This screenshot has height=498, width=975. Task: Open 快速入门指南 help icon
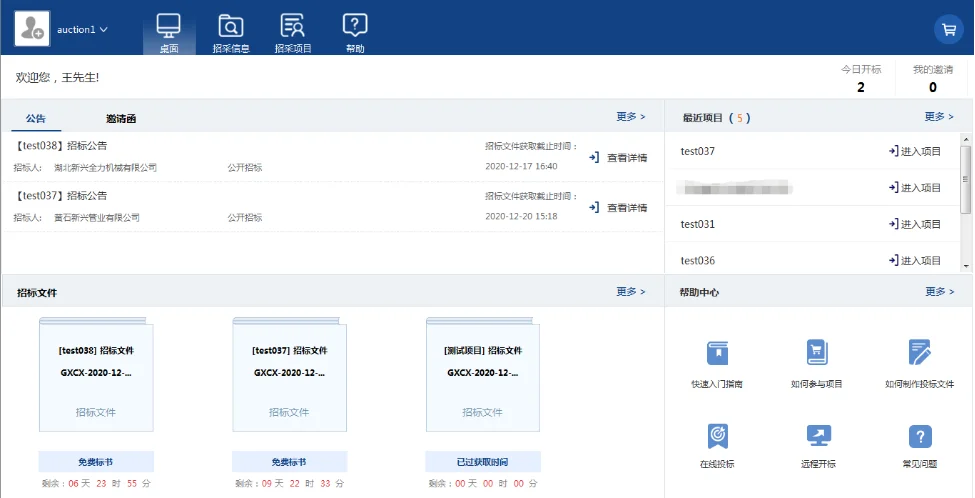717,353
